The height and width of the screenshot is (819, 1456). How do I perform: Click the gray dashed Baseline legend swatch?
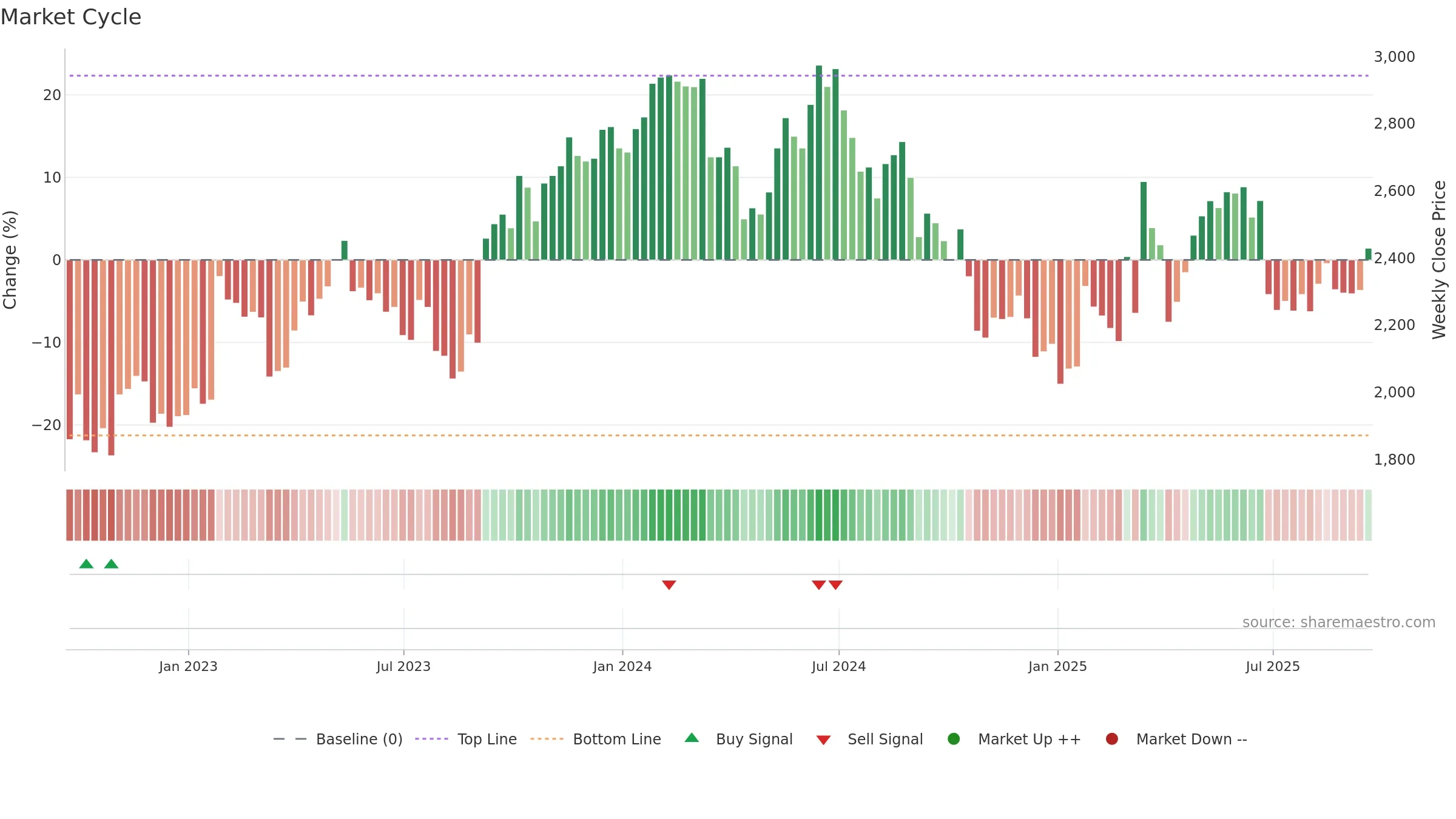coord(290,739)
